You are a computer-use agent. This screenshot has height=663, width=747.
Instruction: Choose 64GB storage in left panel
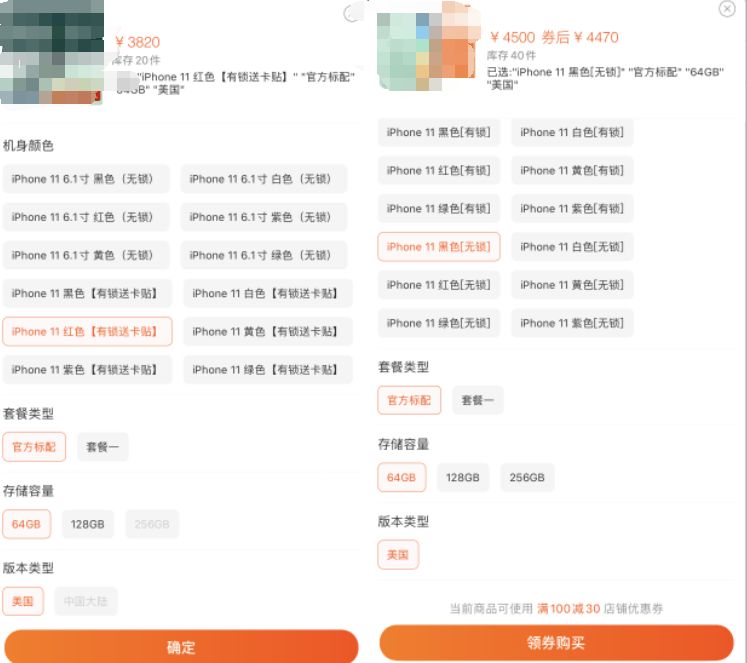click(27, 524)
